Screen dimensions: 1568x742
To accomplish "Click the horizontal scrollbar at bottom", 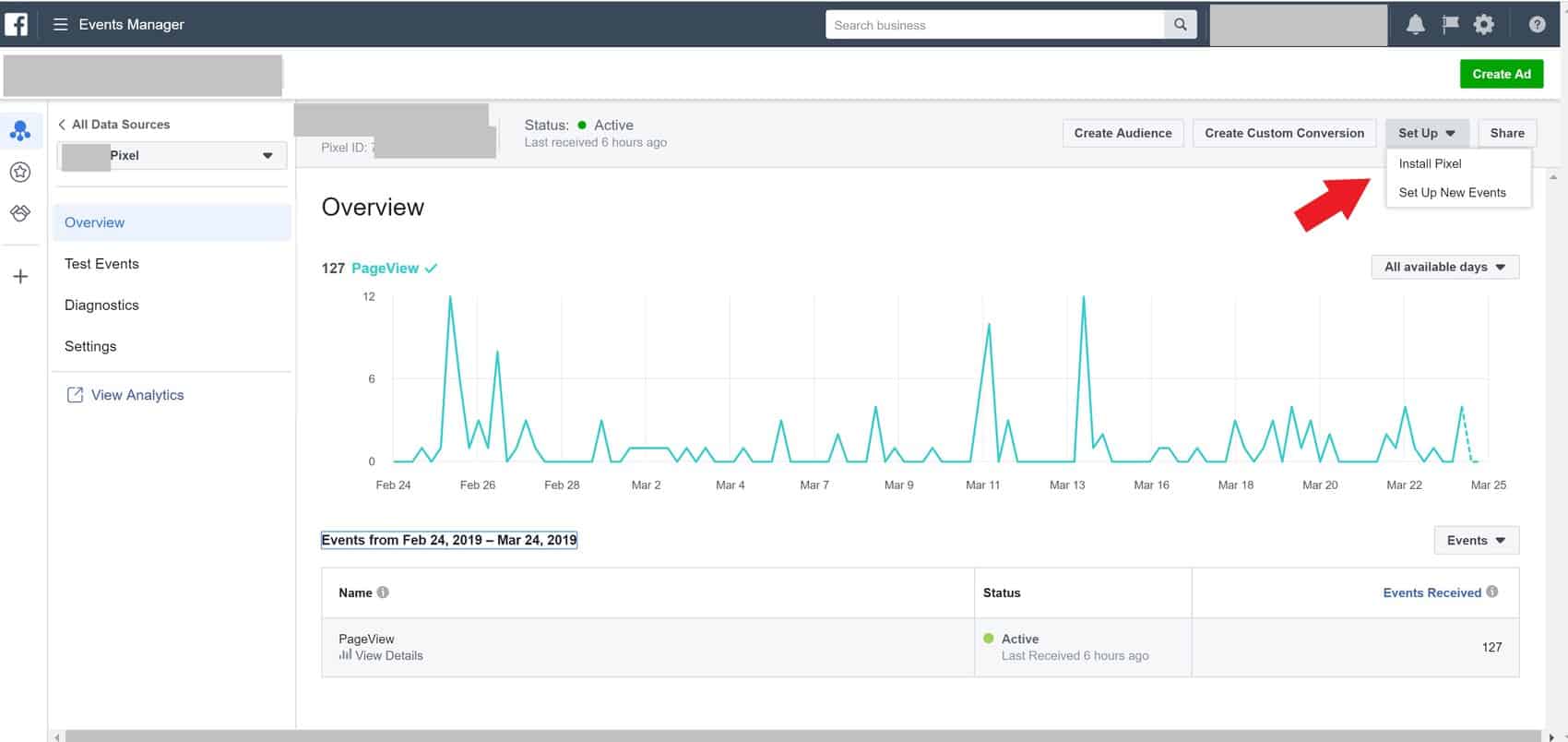I will (802, 736).
